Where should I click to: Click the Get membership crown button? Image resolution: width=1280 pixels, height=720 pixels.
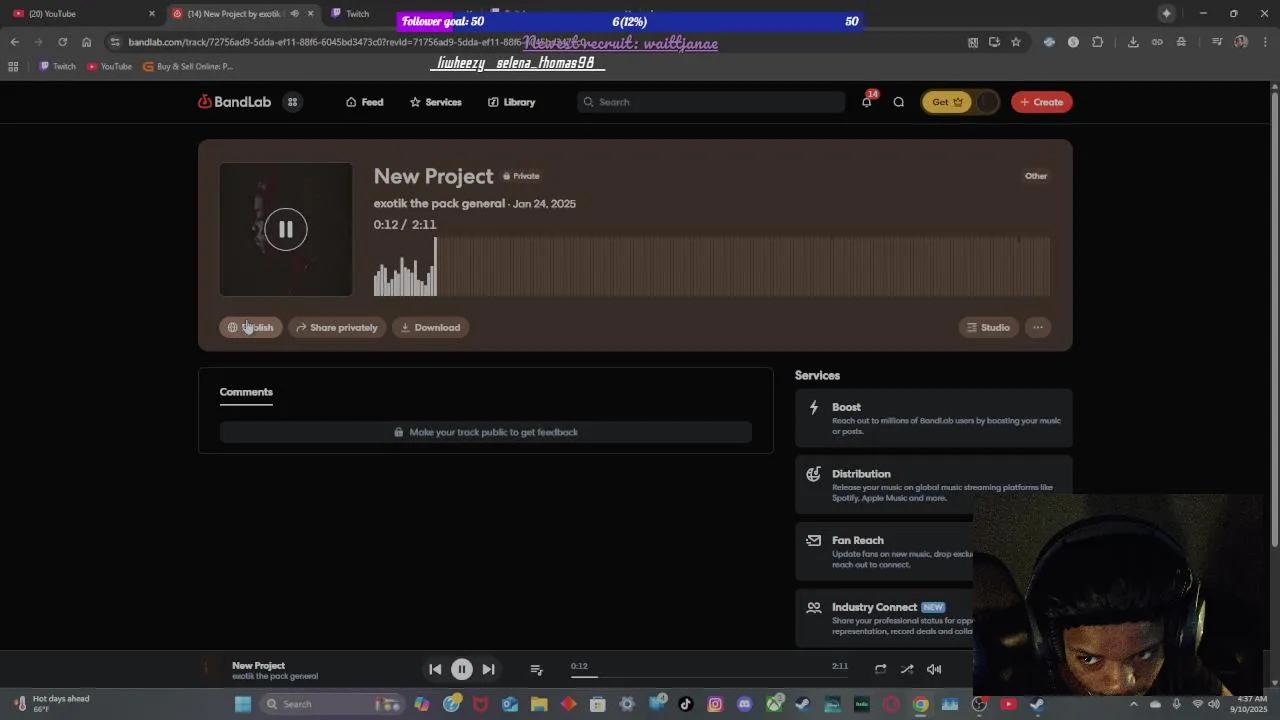click(946, 102)
